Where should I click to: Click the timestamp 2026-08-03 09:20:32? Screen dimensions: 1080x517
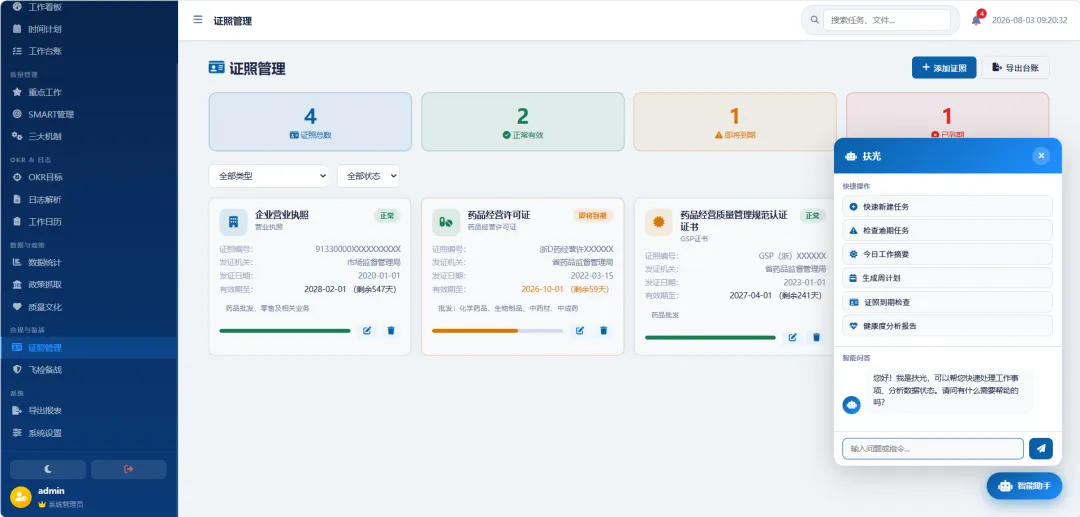[x=1029, y=20]
